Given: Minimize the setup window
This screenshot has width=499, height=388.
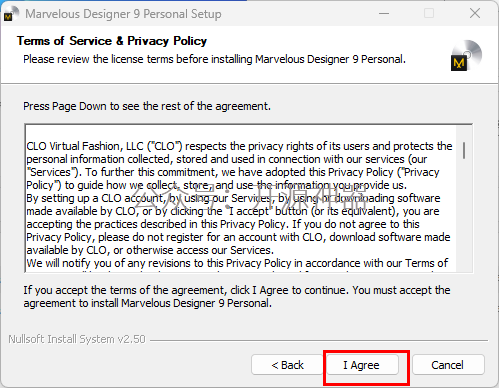Looking at the screenshot, I should click(384, 13).
